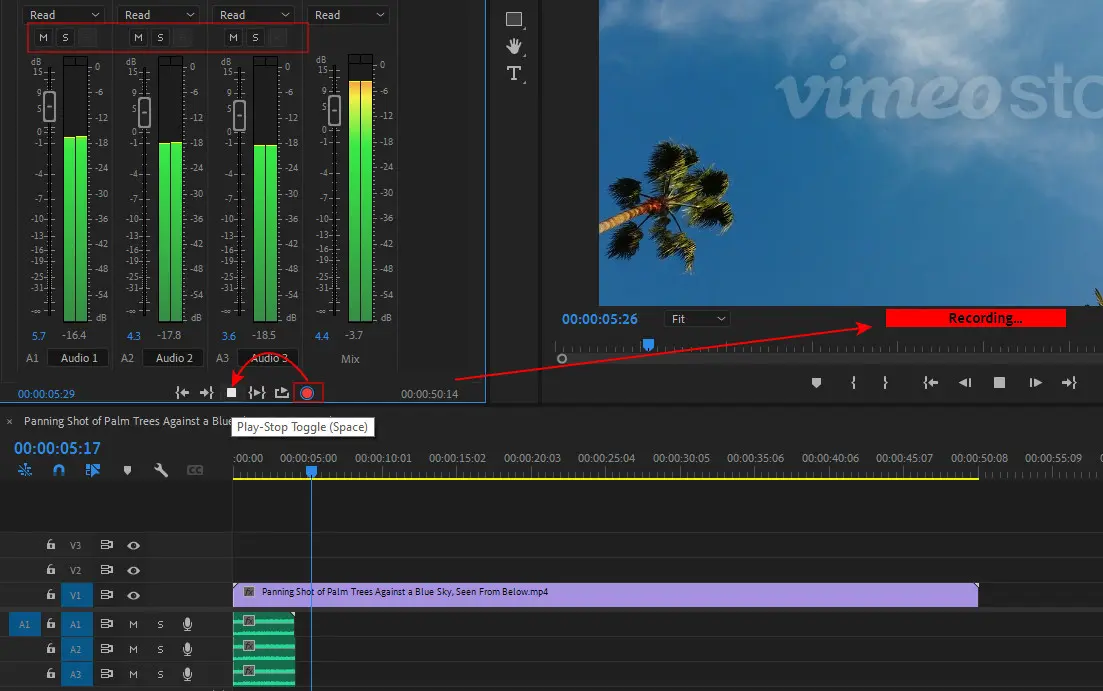This screenshot has width=1103, height=691.
Task: Enable voice-over record mic on track A3
Action: [x=187, y=674]
